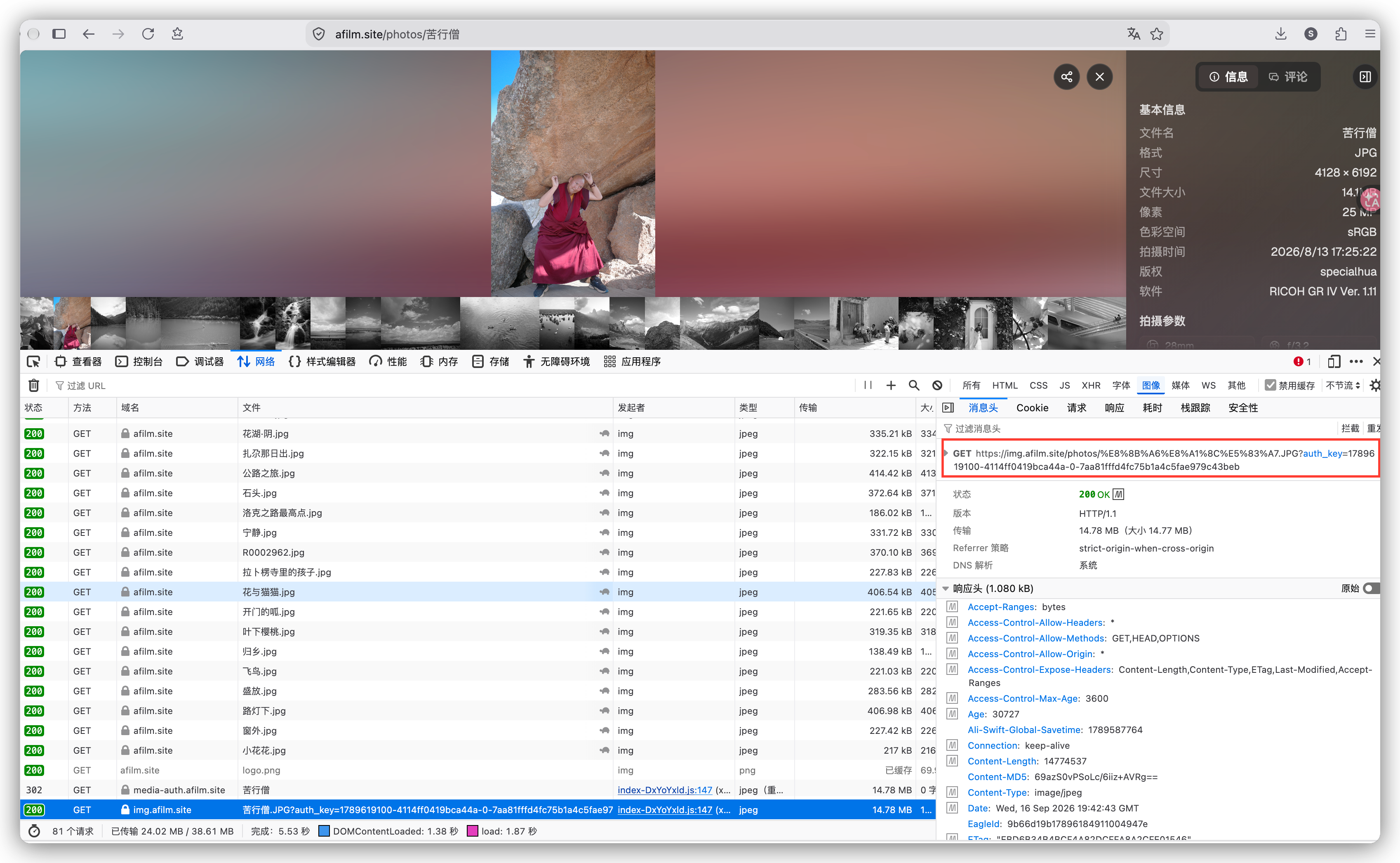Clear network log with trash icon
Viewport: 1400px width, 863px height.
point(34,385)
